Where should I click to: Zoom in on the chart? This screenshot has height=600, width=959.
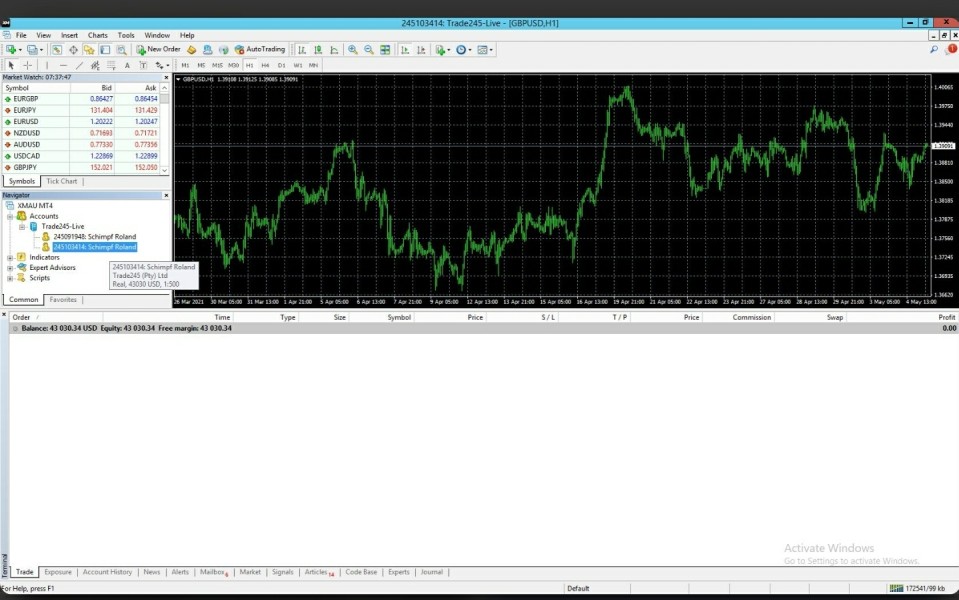click(x=353, y=50)
